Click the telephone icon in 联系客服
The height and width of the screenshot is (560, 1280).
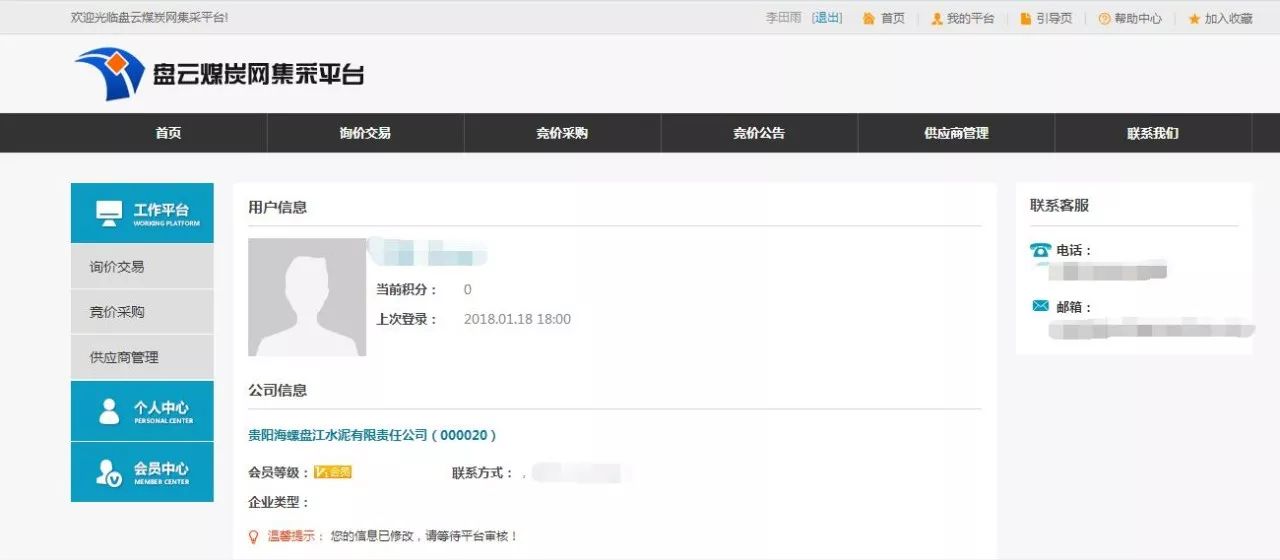pyautogui.click(x=1040, y=250)
